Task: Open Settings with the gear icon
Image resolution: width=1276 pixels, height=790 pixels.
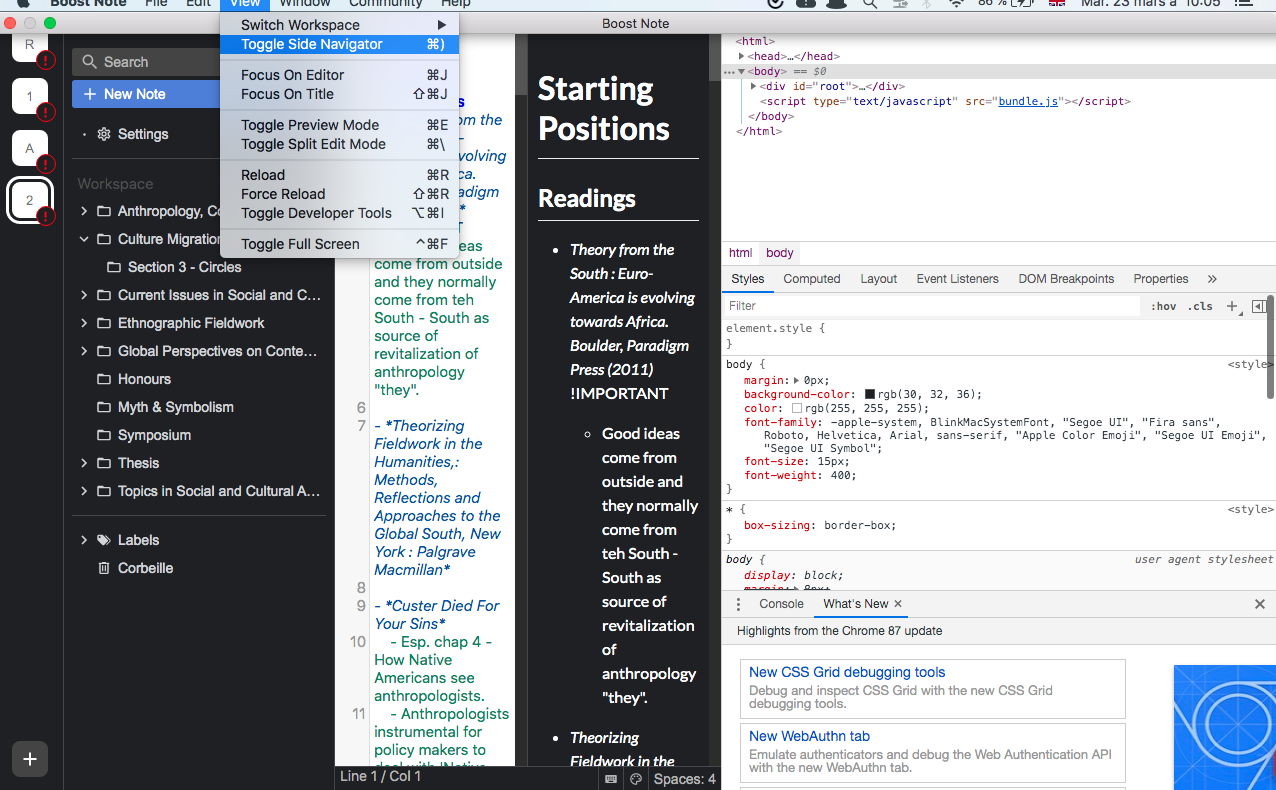Action: (103, 133)
